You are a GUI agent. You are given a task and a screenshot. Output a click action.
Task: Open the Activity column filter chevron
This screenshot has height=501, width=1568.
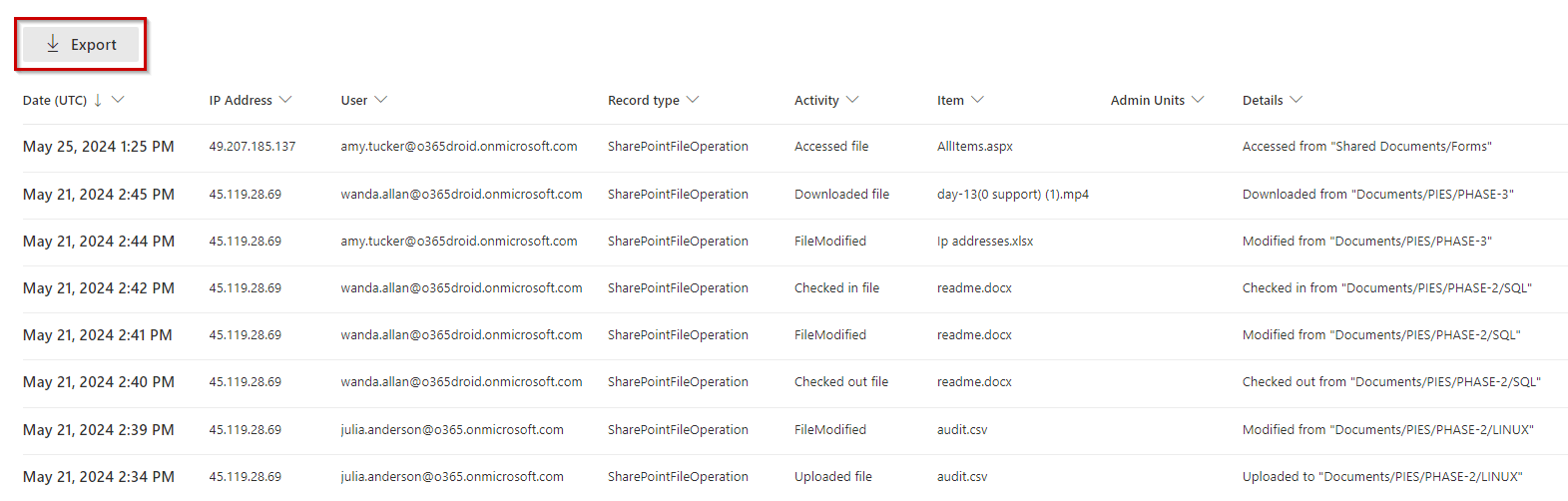click(x=852, y=100)
